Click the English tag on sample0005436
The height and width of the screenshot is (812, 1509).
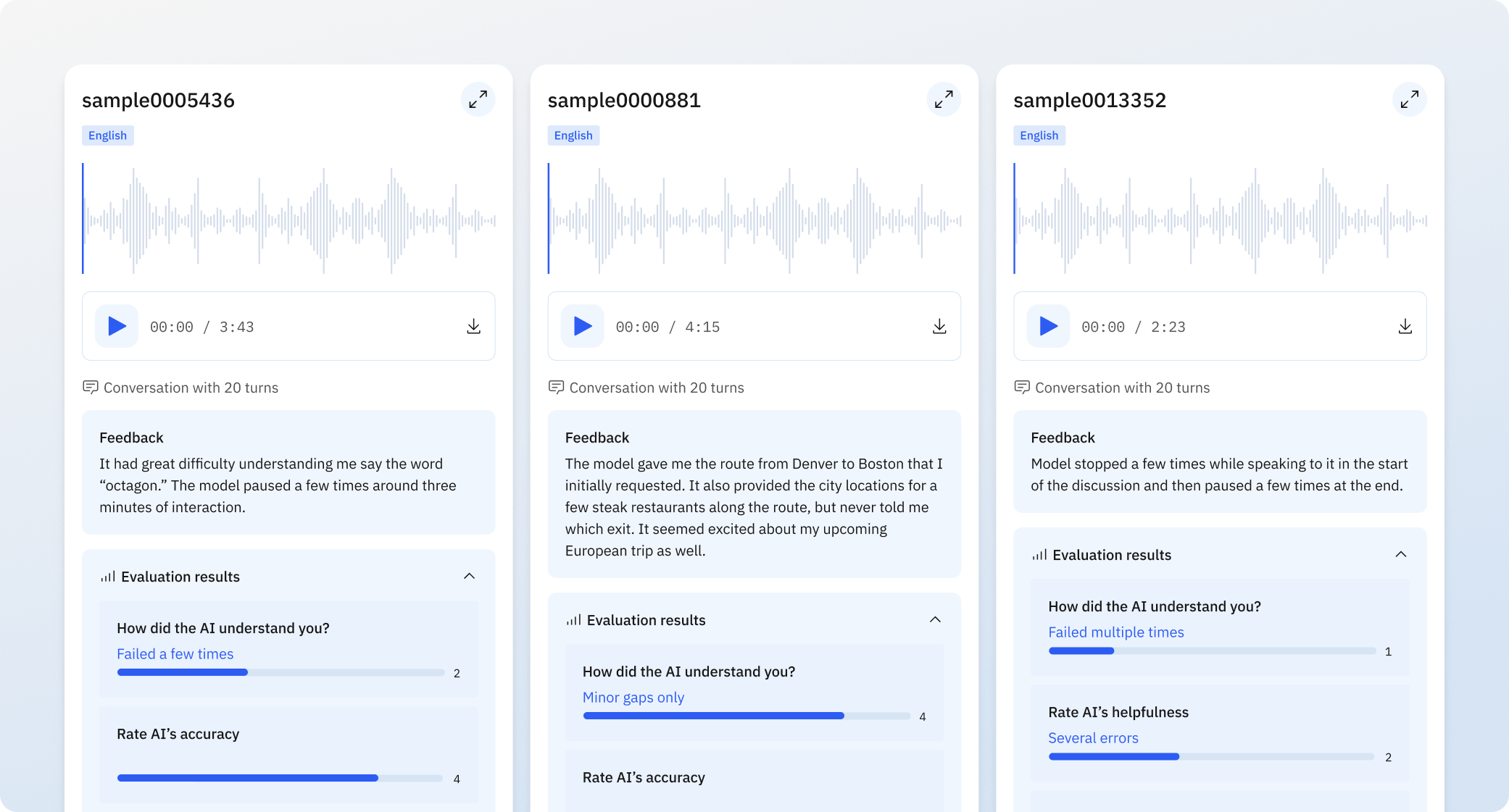click(107, 135)
